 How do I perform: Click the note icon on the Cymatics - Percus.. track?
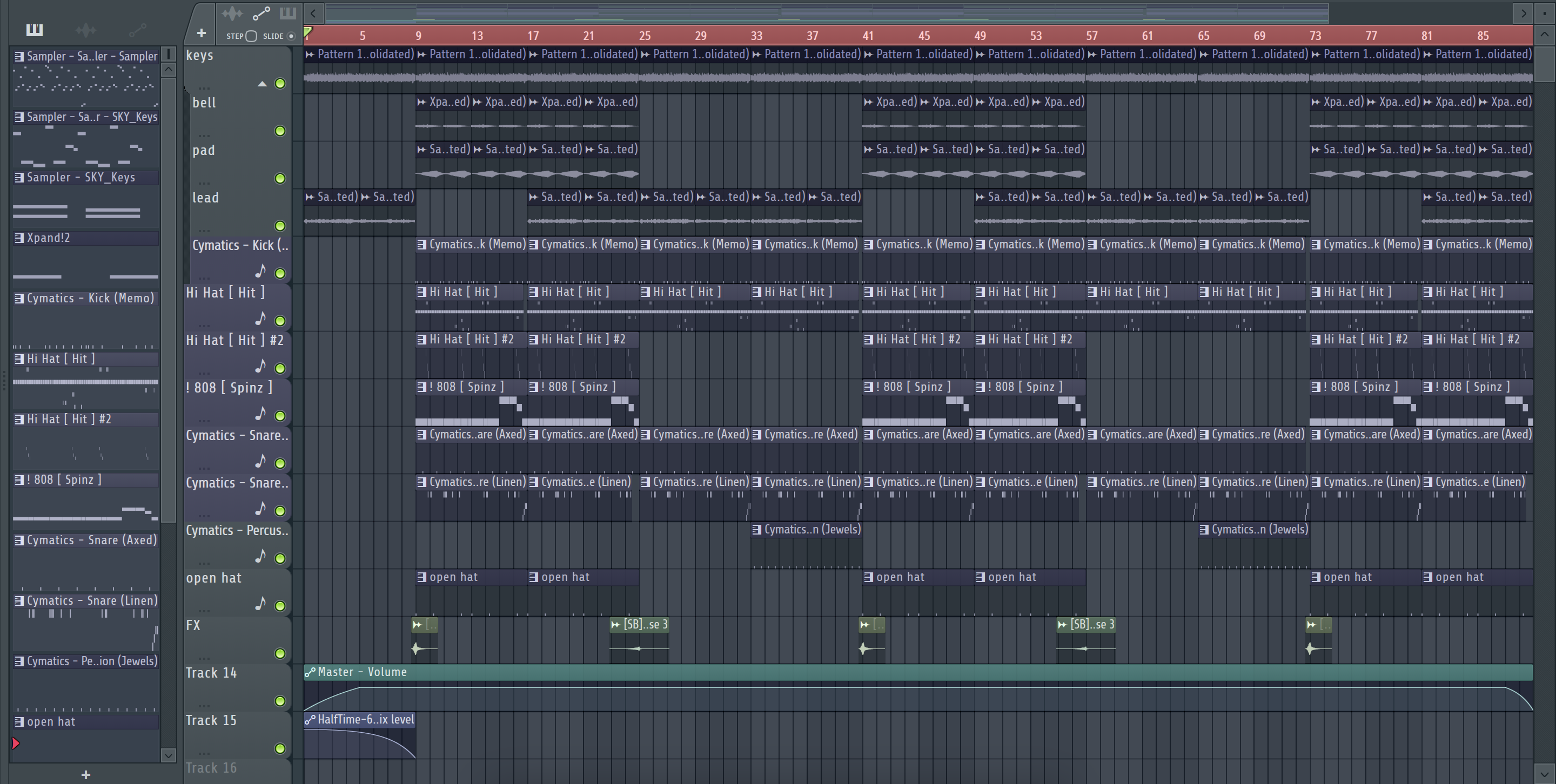260,557
